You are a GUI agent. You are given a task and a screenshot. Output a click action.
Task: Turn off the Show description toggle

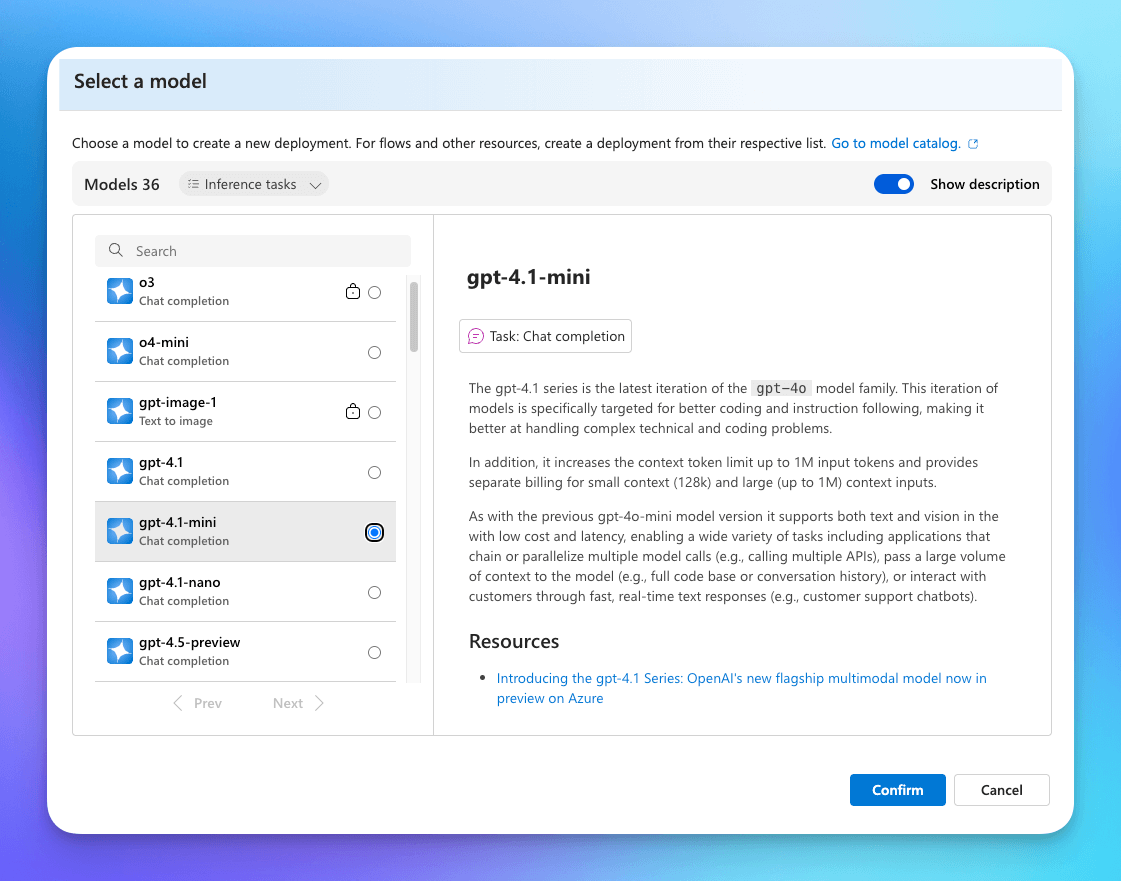tap(893, 184)
